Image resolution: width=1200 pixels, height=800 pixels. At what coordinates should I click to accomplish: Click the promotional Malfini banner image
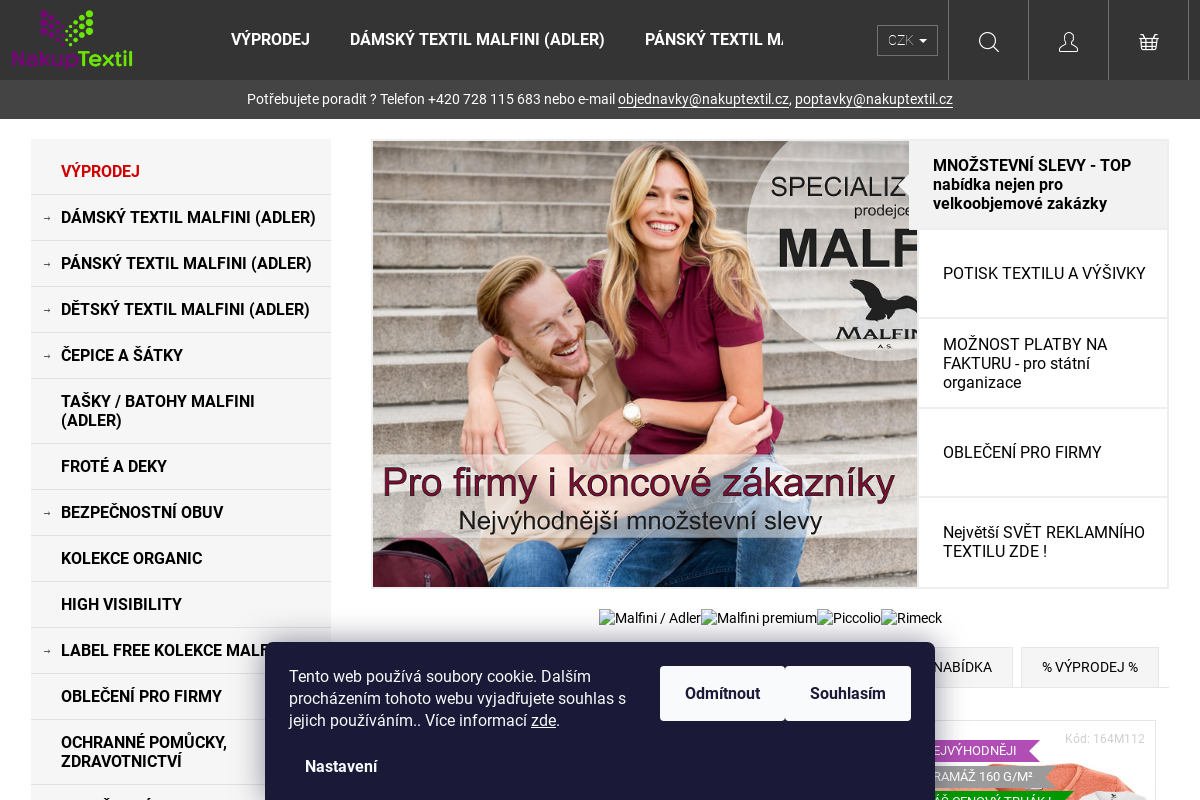(645, 363)
